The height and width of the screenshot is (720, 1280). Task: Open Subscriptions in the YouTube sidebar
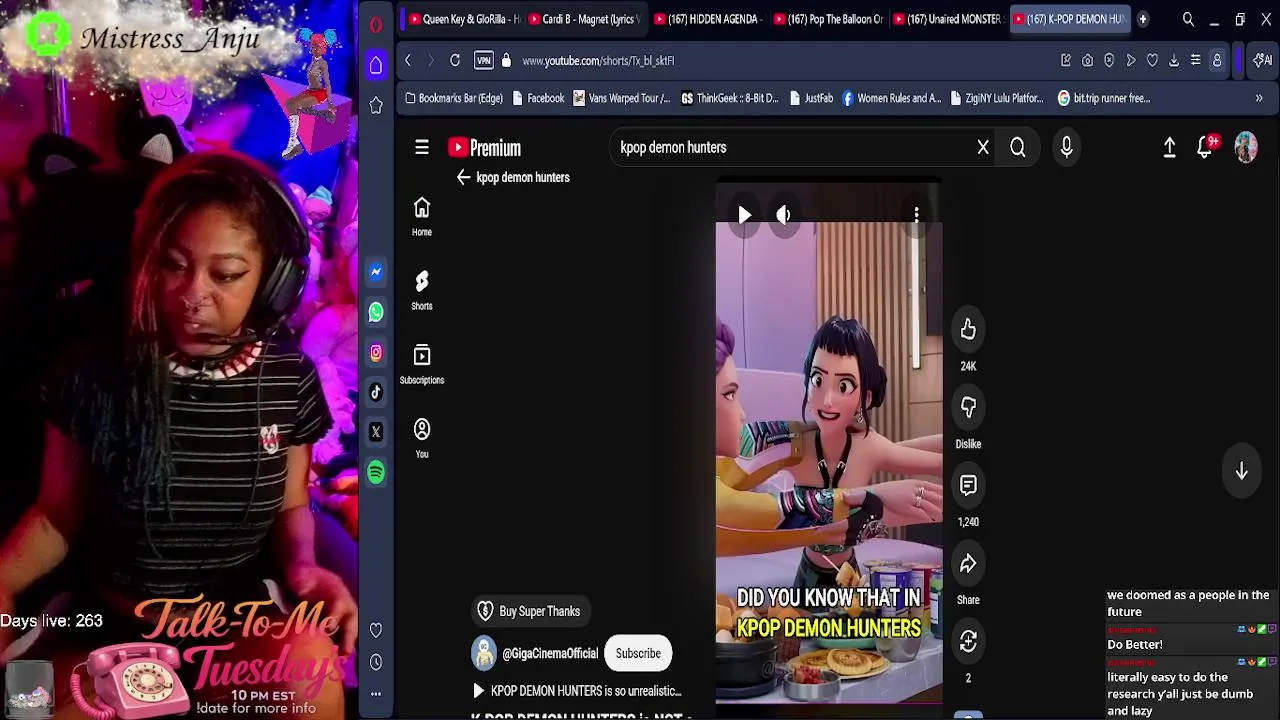(422, 364)
